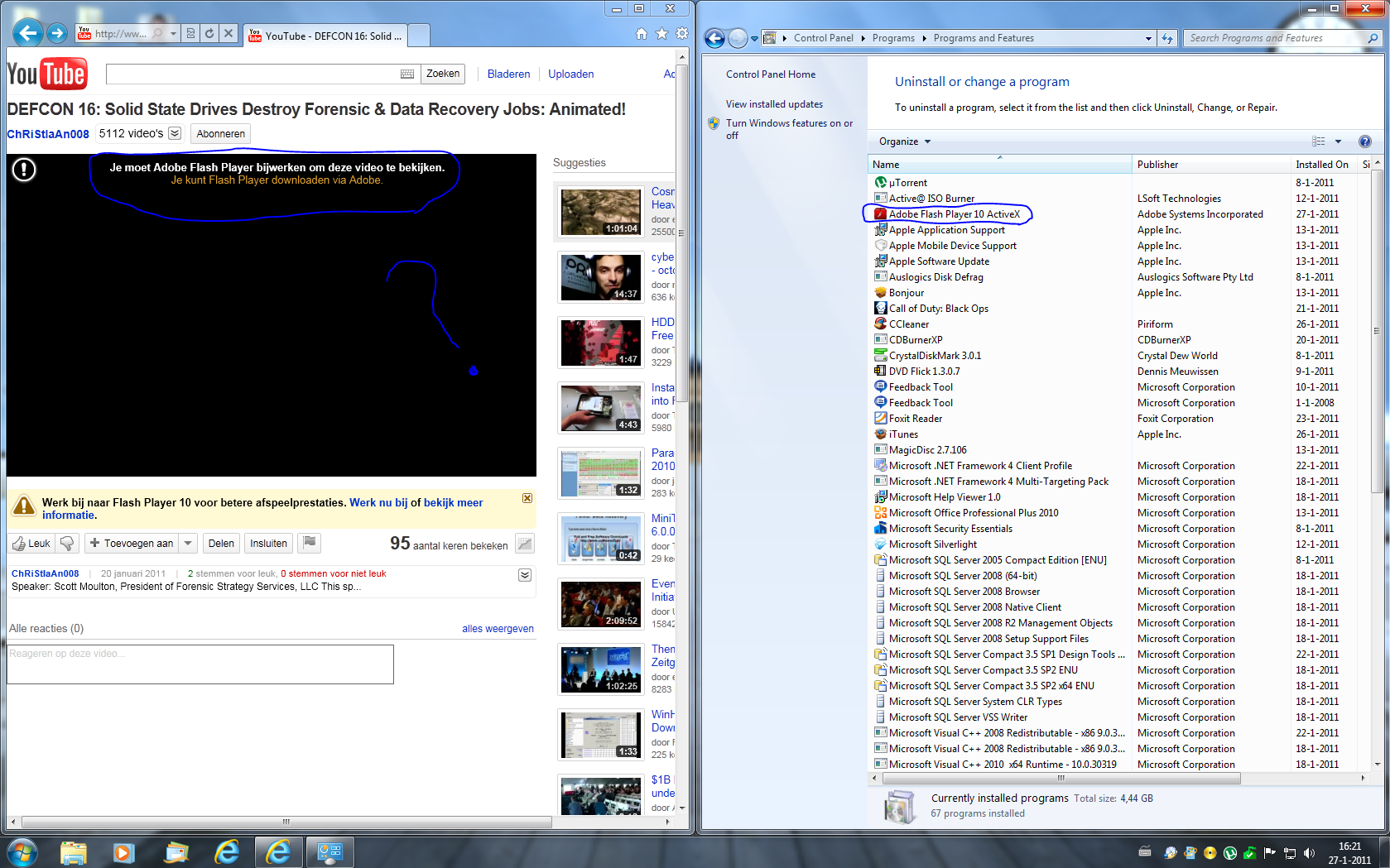Switch to the YouTube - DEFCON 16 tab

325,36
